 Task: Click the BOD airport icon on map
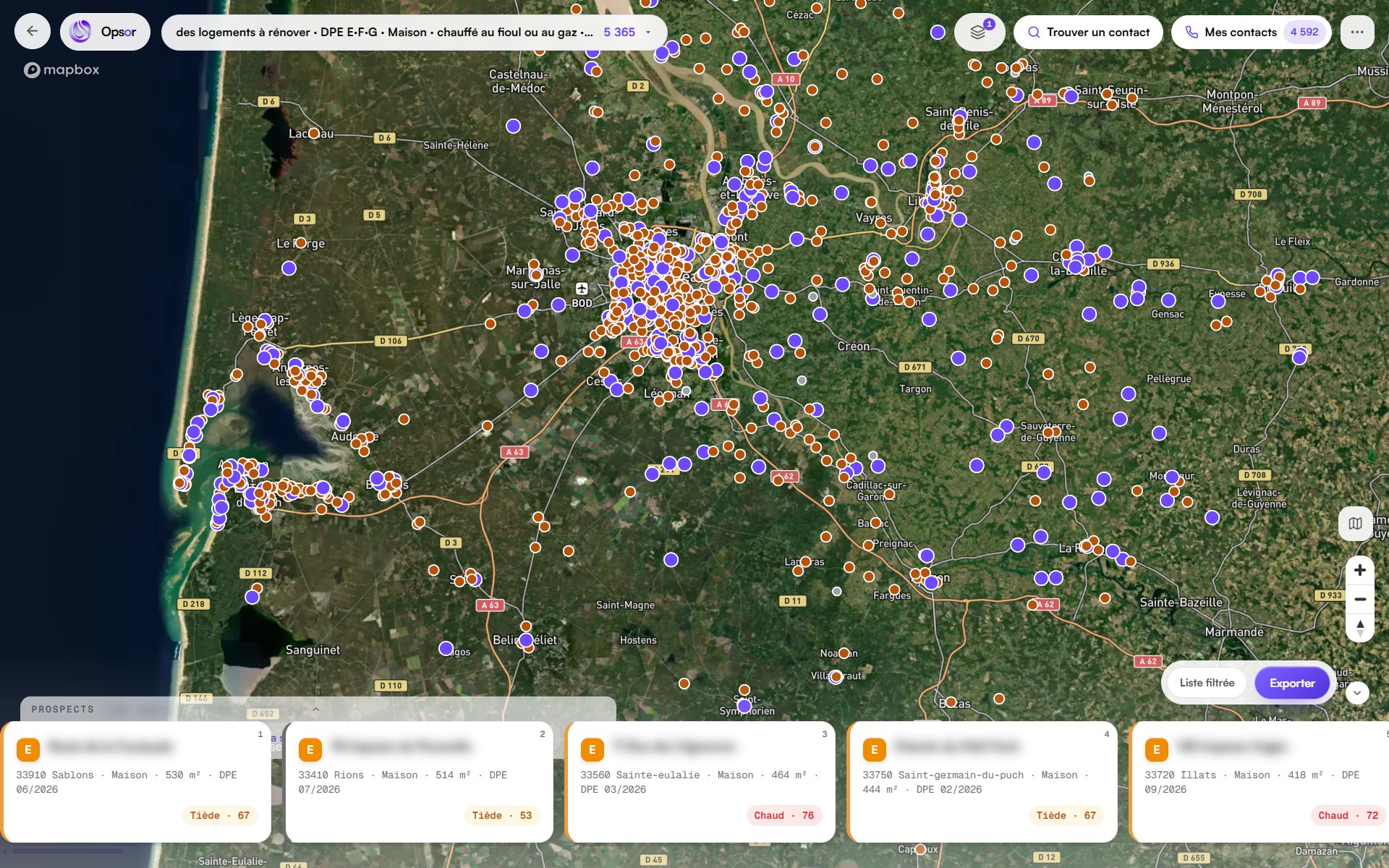581,289
